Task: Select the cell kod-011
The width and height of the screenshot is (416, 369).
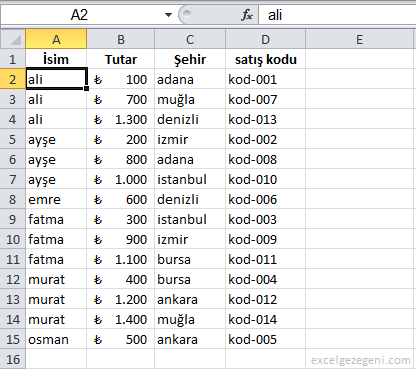Action: click(x=265, y=259)
